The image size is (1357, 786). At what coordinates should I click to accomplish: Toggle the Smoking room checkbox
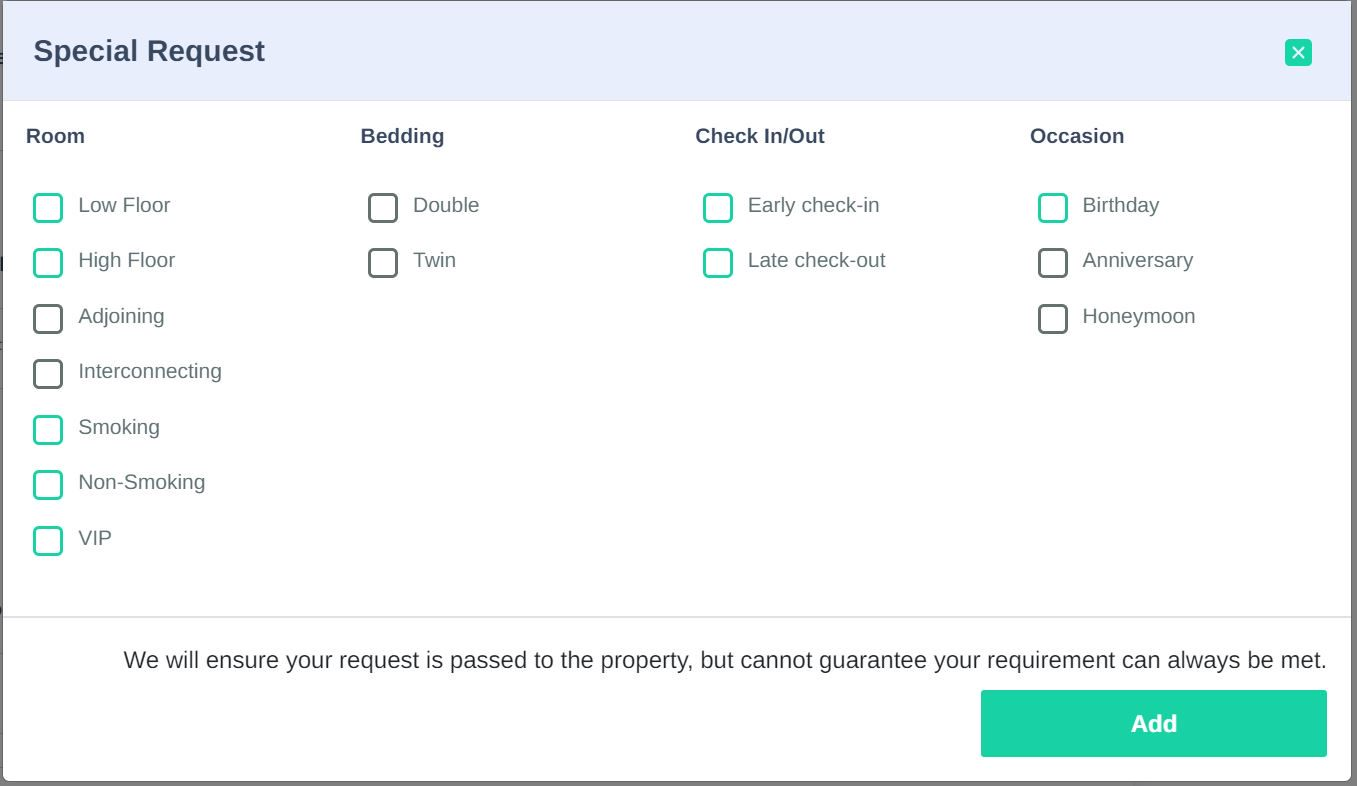click(48, 430)
